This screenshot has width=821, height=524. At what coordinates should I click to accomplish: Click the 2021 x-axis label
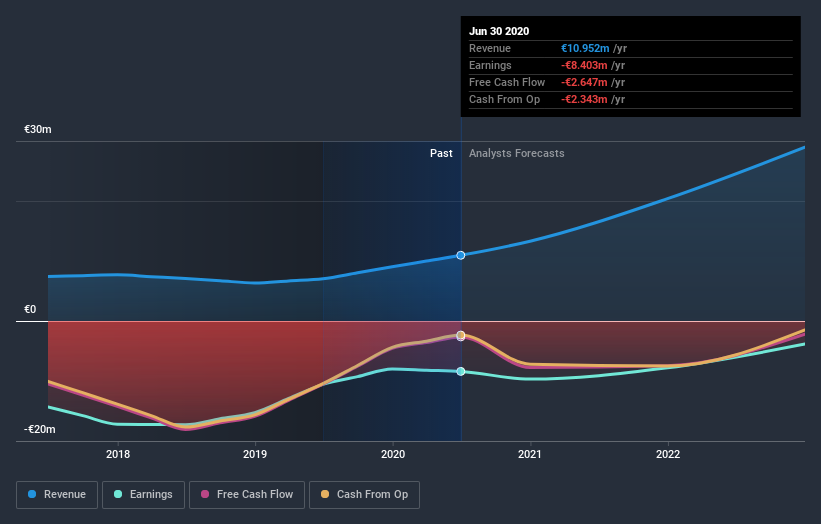pyautogui.click(x=530, y=454)
